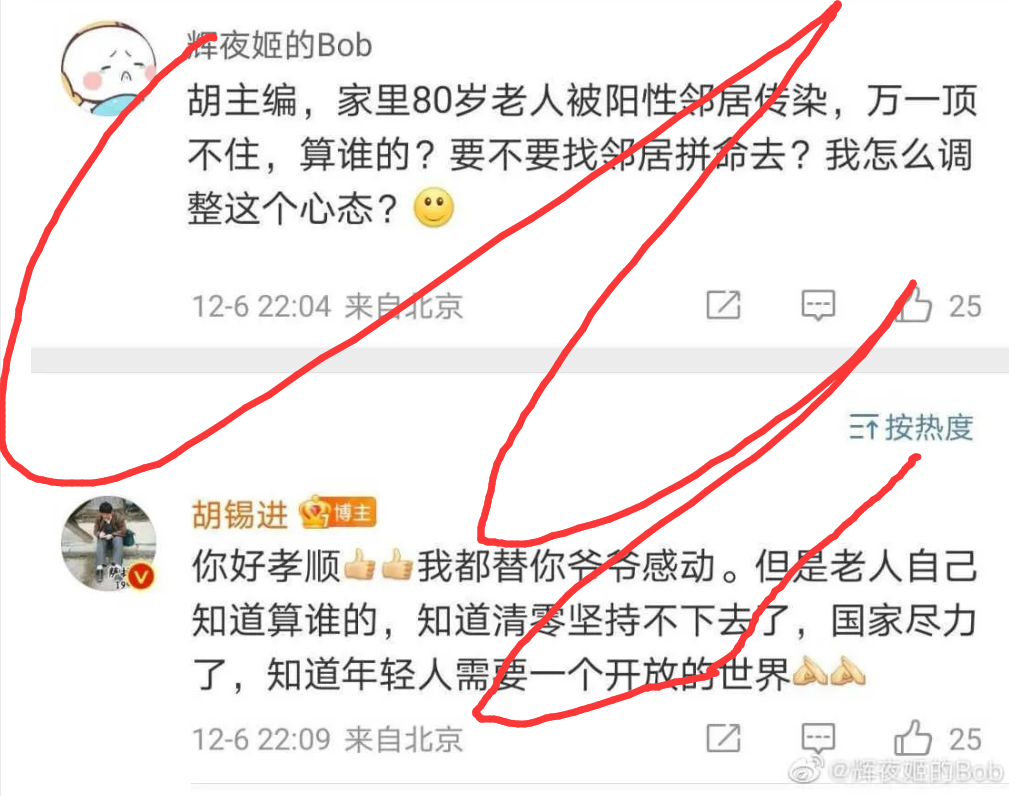Click the 12-6 22:04 来自北京 timestamp
The image size is (1009, 796).
tap(328, 306)
